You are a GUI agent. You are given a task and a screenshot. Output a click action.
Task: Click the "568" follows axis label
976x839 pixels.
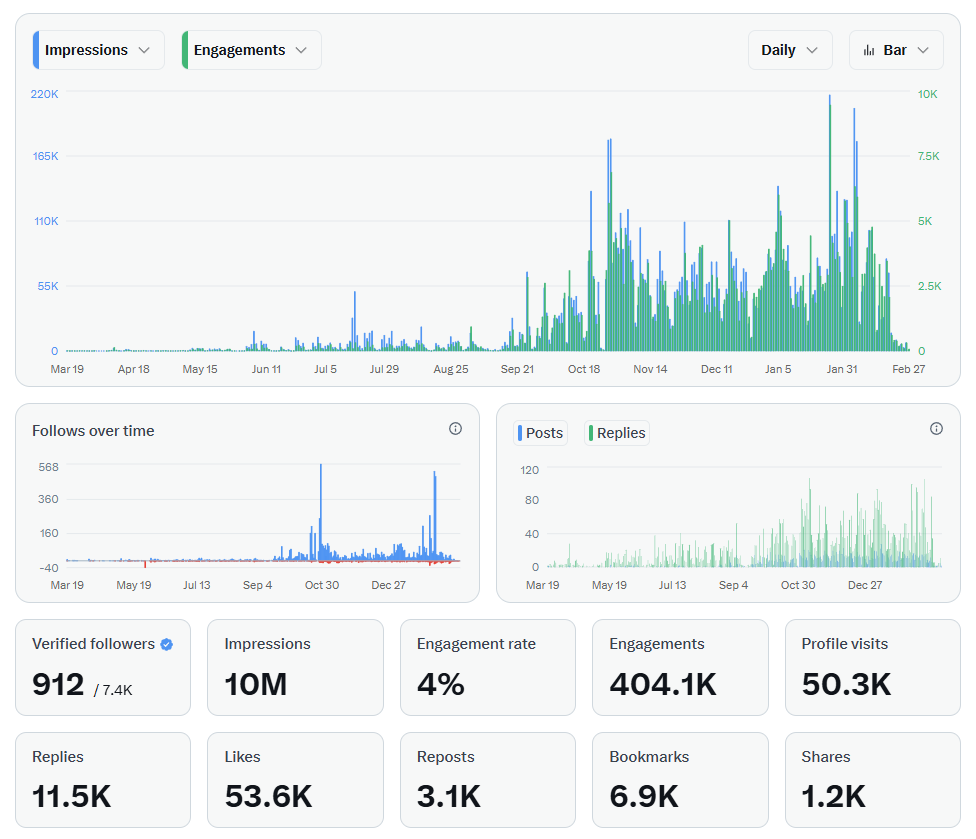[x=49, y=467]
